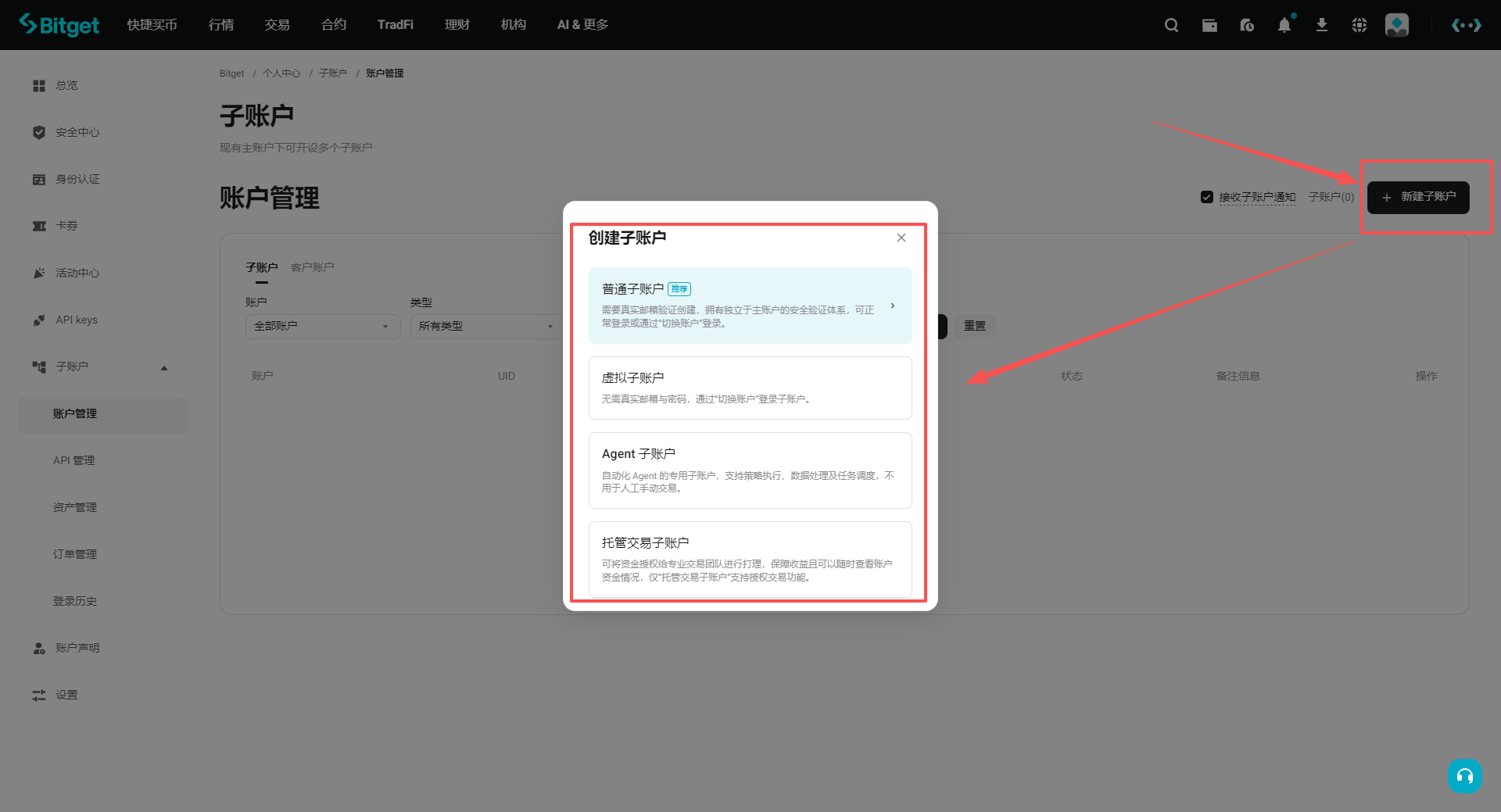Screen dimensions: 1501x812
Task: Click the 新建子账户 button
Action: pyautogui.click(x=1418, y=197)
